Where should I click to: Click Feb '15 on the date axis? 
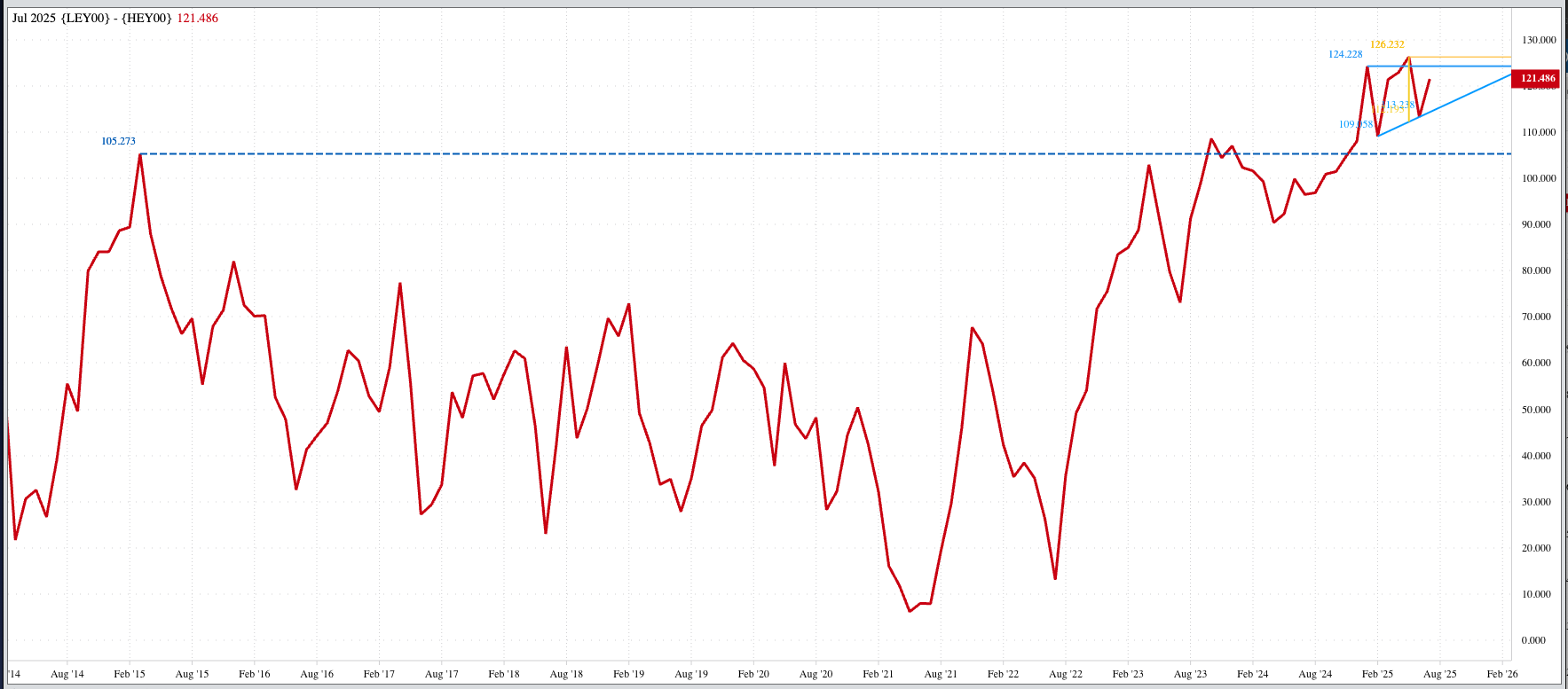(130, 674)
